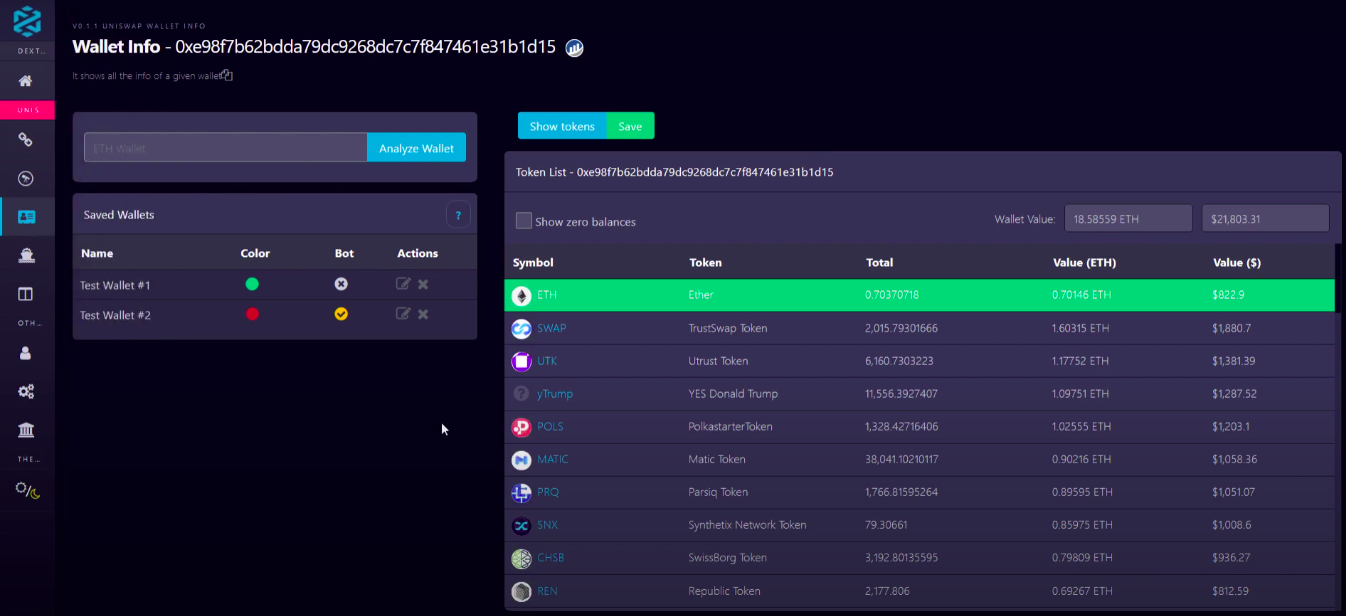Click the TrustSwap SWAP token logo

pos(521,329)
